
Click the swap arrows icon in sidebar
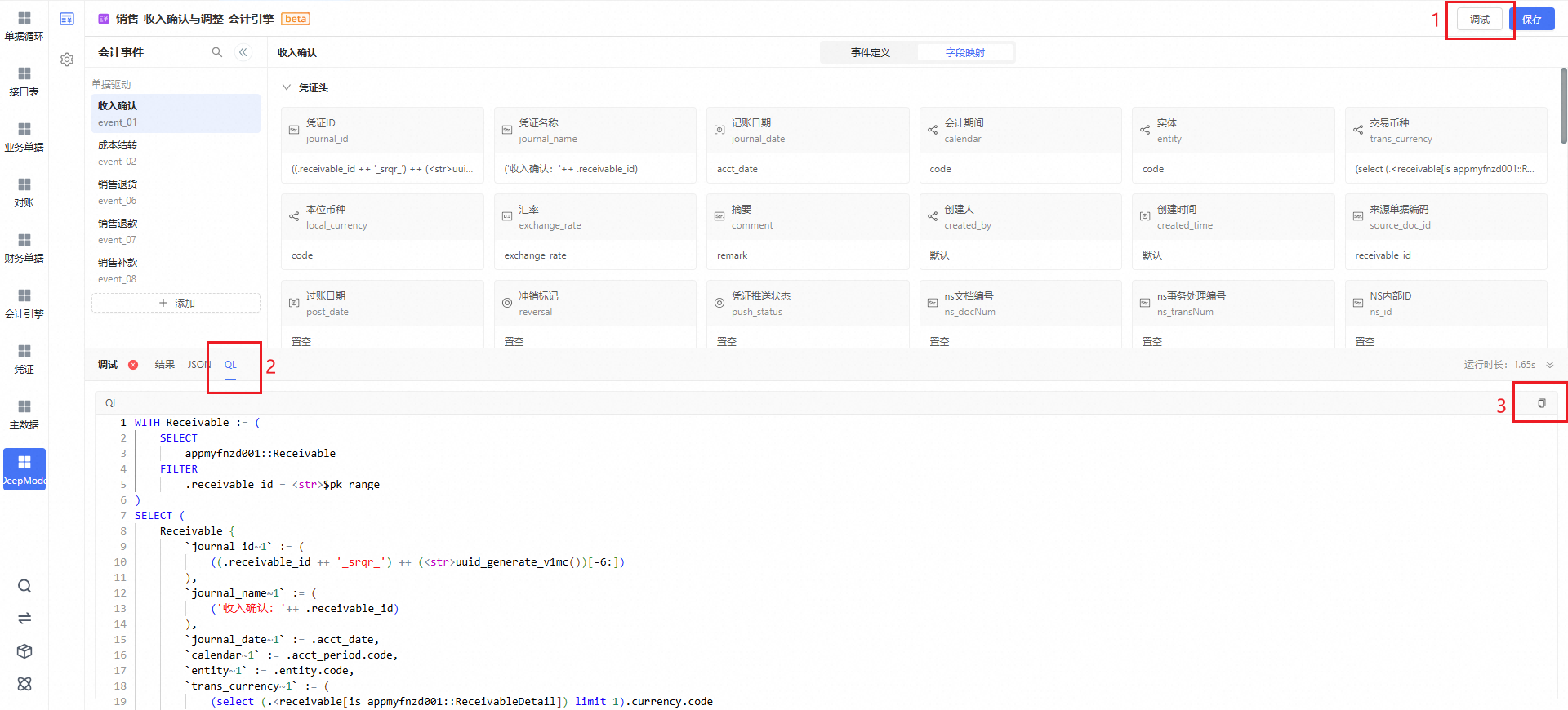24,619
